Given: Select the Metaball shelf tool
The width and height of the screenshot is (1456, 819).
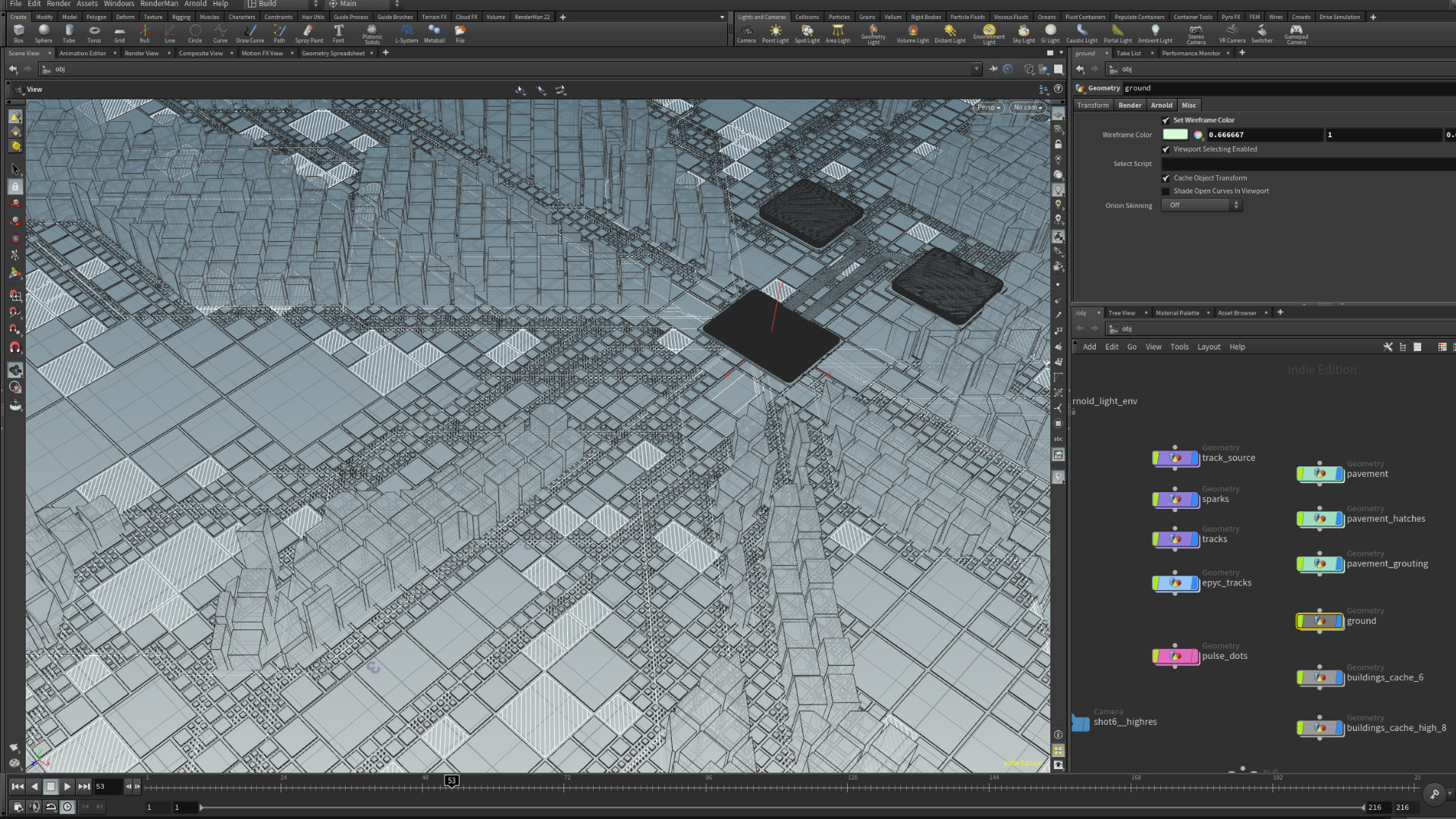Looking at the screenshot, I should pyautogui.click(x=435, y=33).
